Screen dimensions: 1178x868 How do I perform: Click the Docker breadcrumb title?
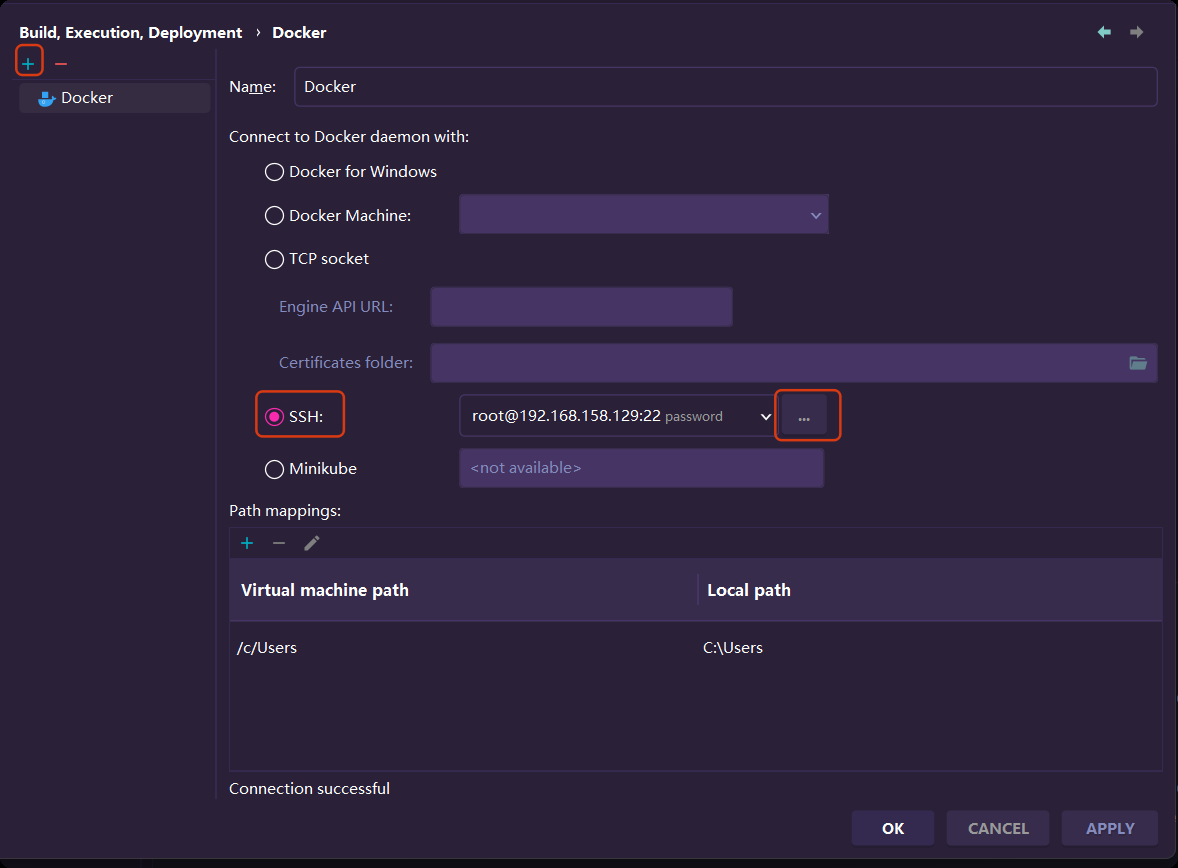[x=299, y=32]
